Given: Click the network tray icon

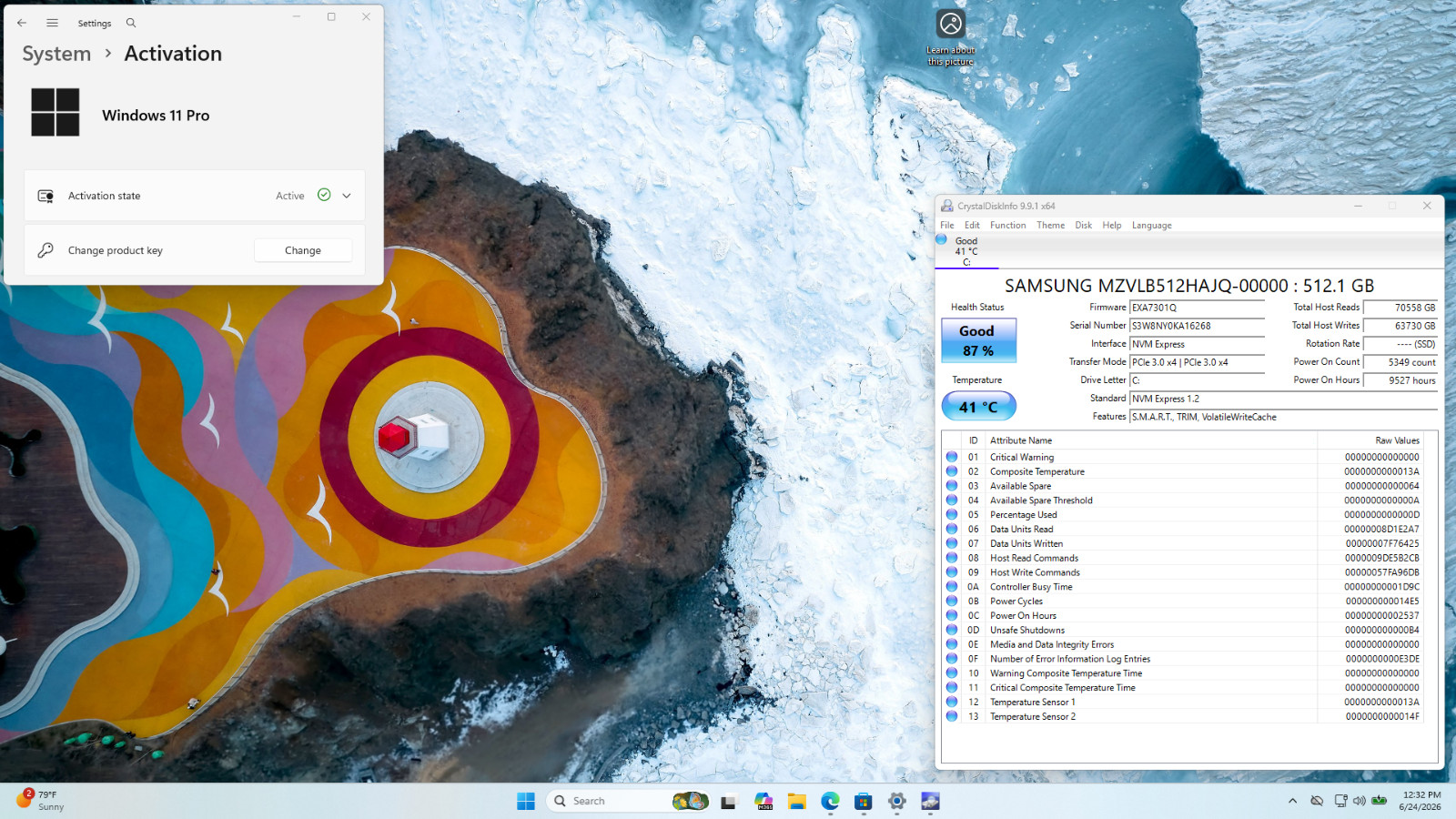Looking at the screenshot, I should (x=1340, y=801).
